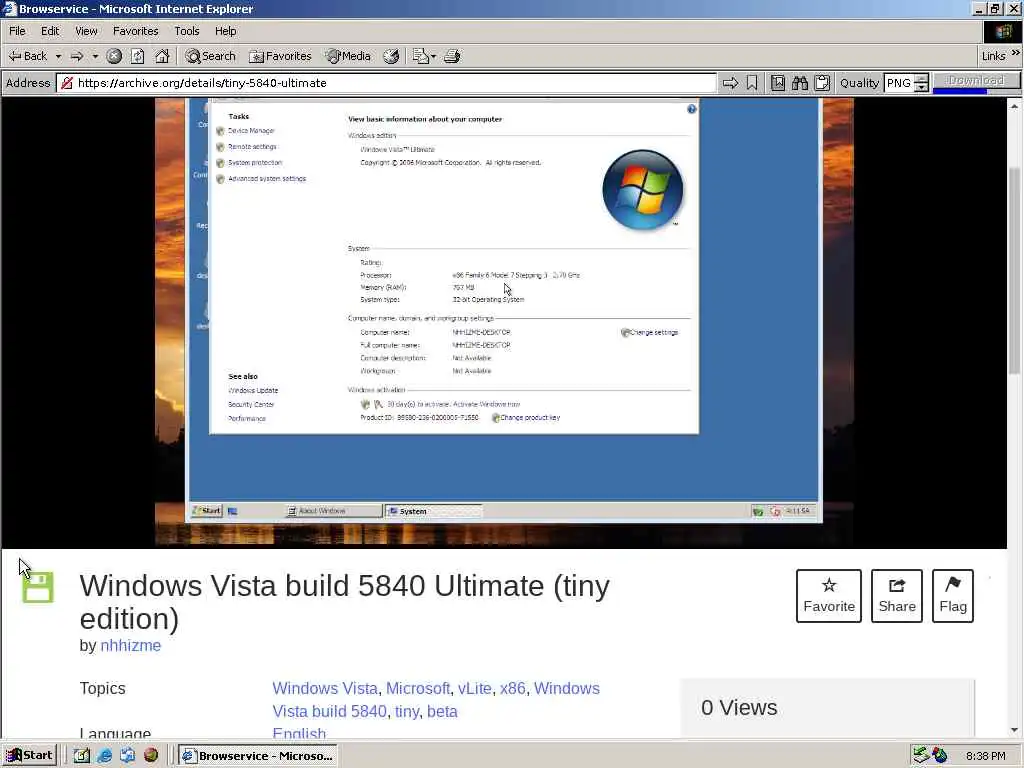
Task: Expand the Links toolbar chevron
Action: click(1016, 53)
